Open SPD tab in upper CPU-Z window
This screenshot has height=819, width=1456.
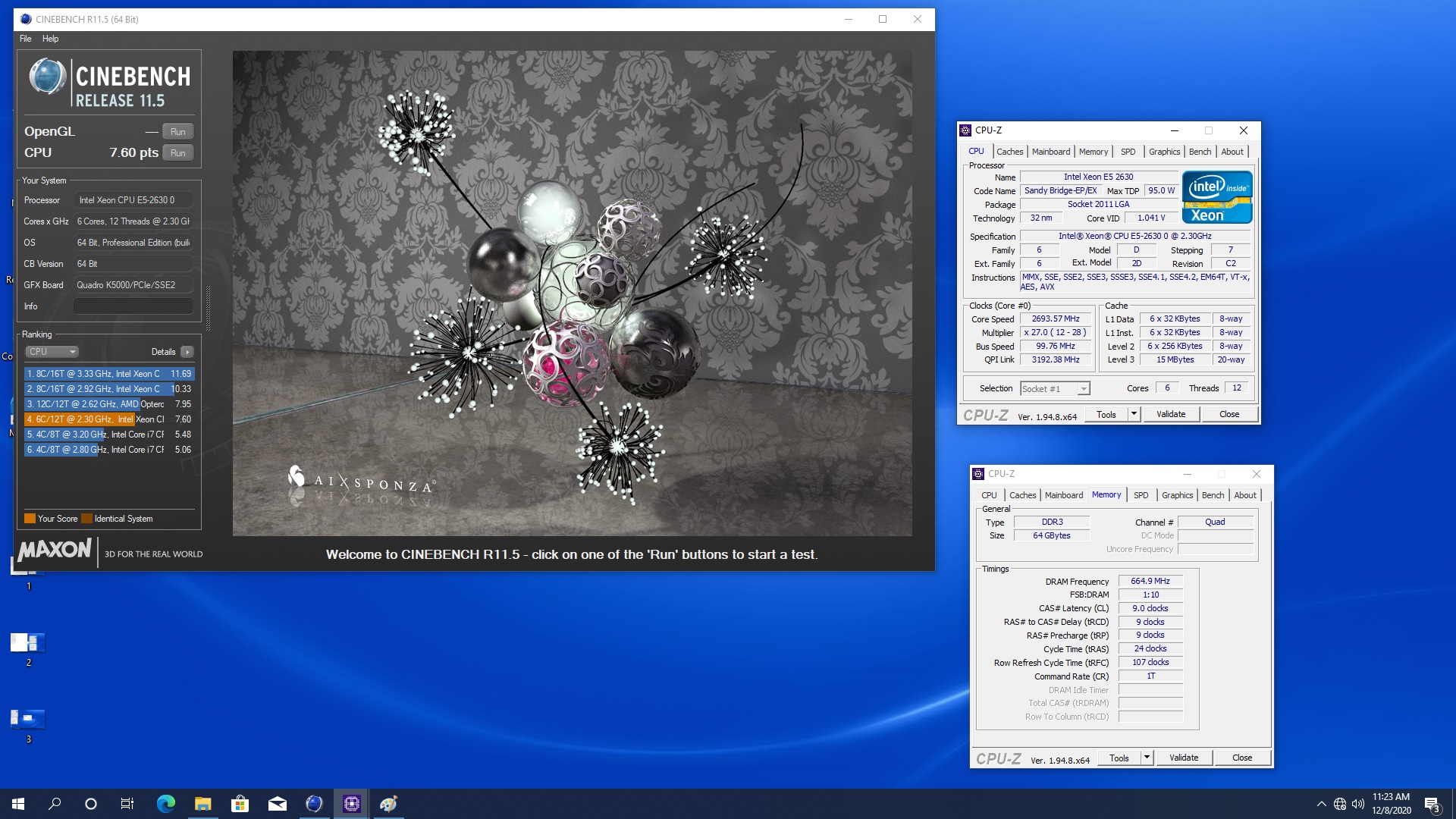pos(1128,152)
